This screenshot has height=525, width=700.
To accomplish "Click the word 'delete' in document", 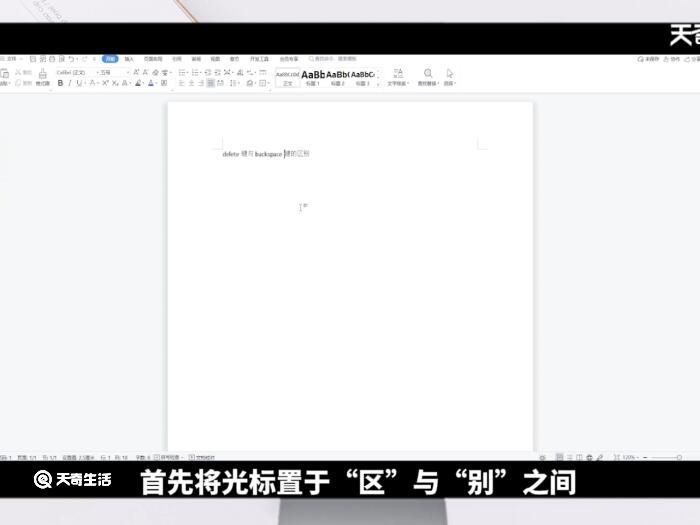I will pyautogui.click(x=230, y=154).
